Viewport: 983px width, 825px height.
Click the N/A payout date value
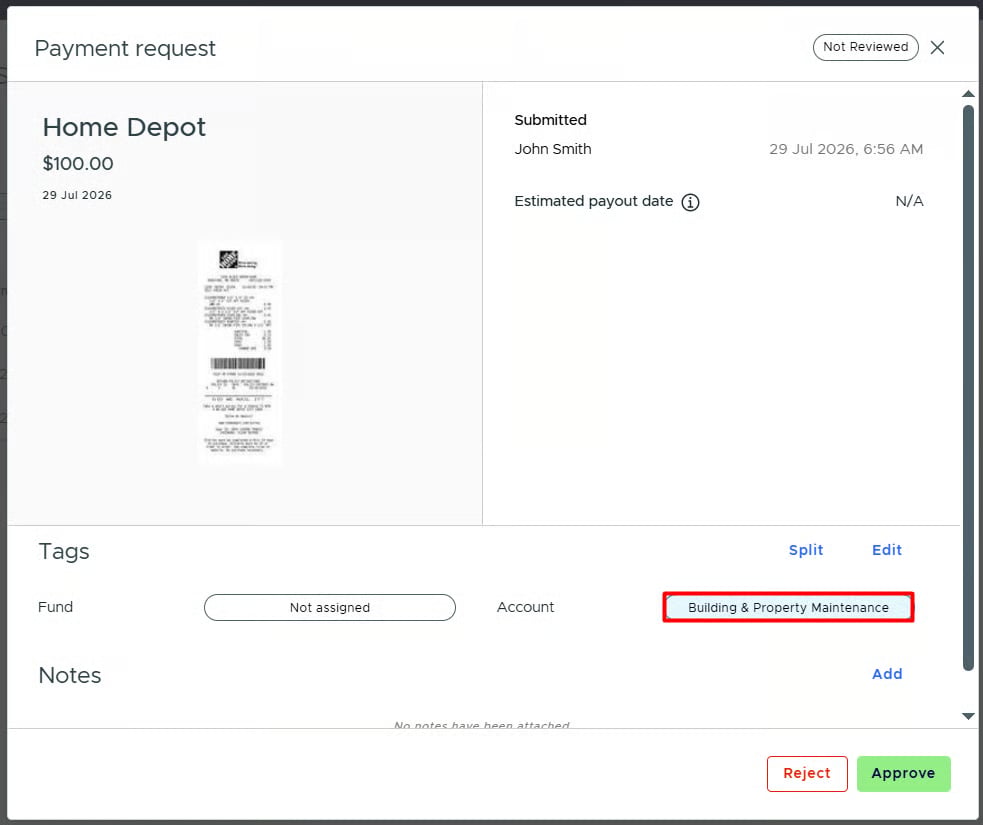tap(909, 201)
